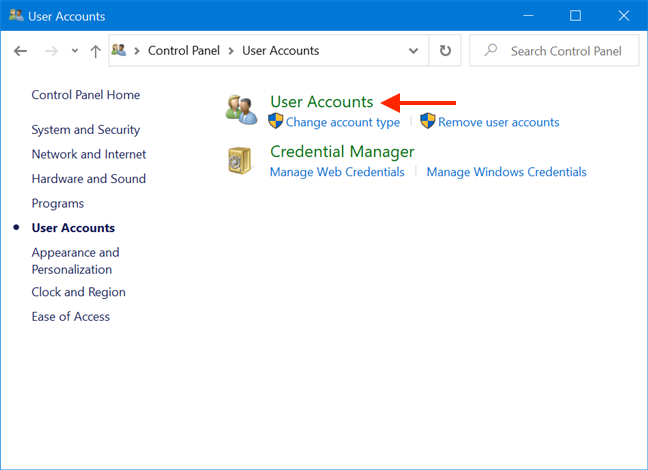Select User Accounts breadcrumb item

pyautogui.click(x=281, y=50)
